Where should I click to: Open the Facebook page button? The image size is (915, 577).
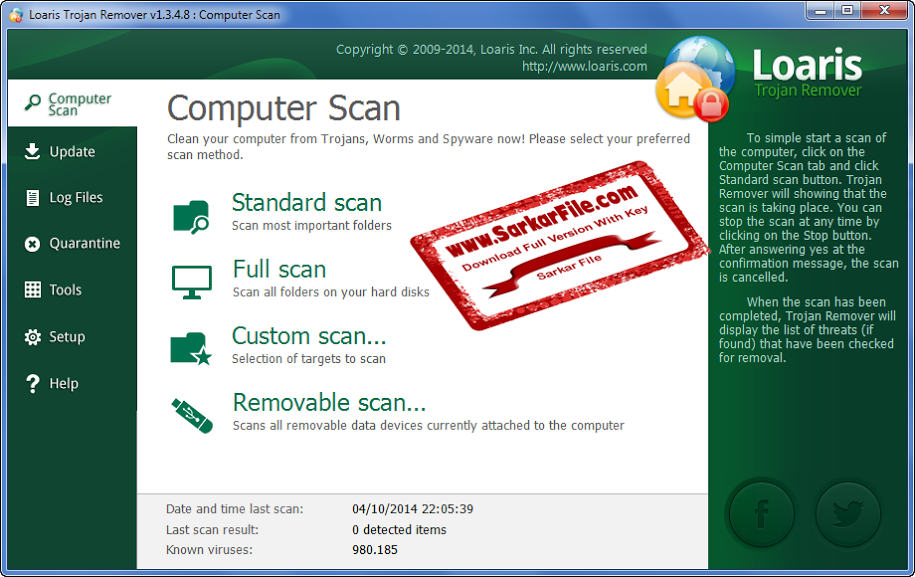click(x=761, y=513)
